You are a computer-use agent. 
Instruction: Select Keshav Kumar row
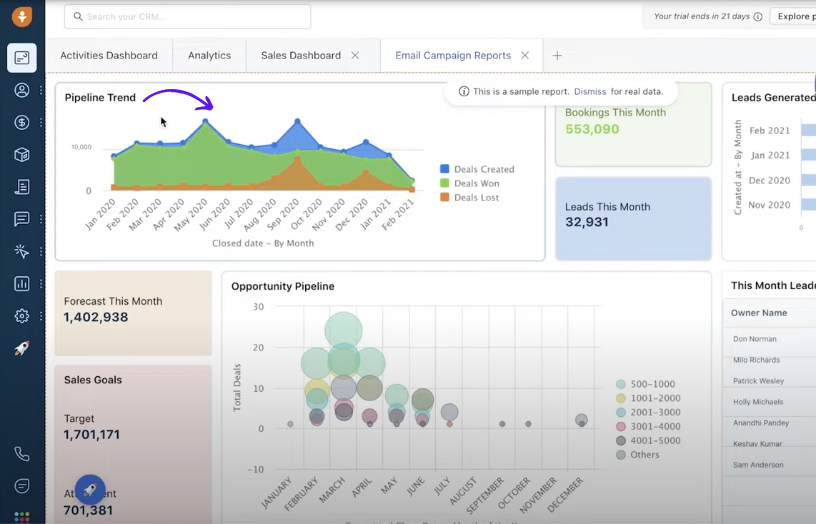[769, 444]
